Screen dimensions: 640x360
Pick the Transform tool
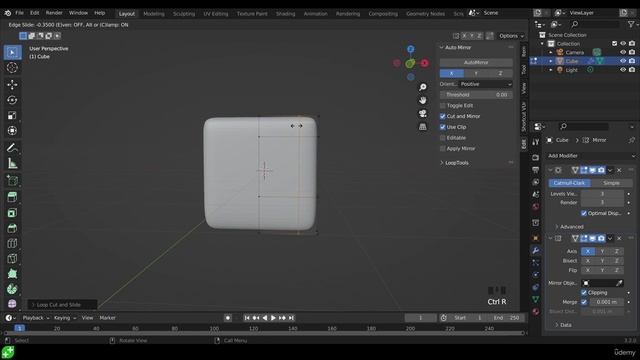[12, 131]
